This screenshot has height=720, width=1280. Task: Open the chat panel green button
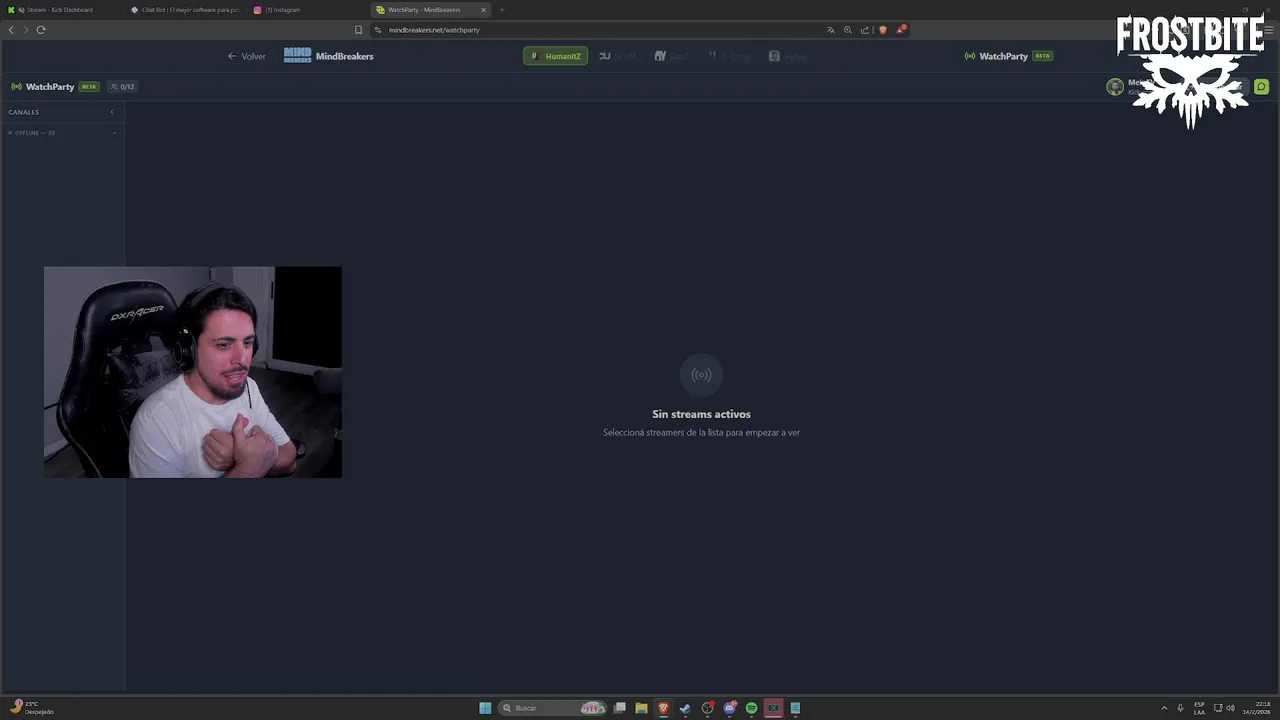(x=1261, y=87)
